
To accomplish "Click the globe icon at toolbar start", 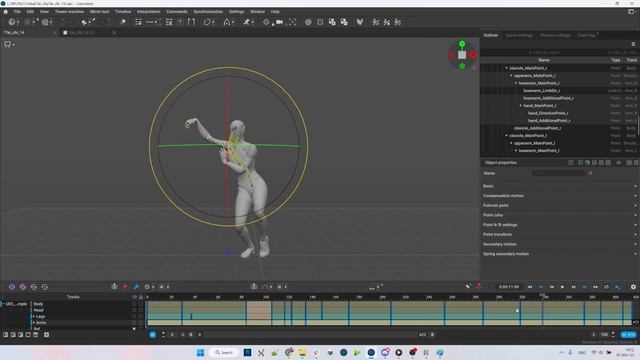I will tap(12, 22).
